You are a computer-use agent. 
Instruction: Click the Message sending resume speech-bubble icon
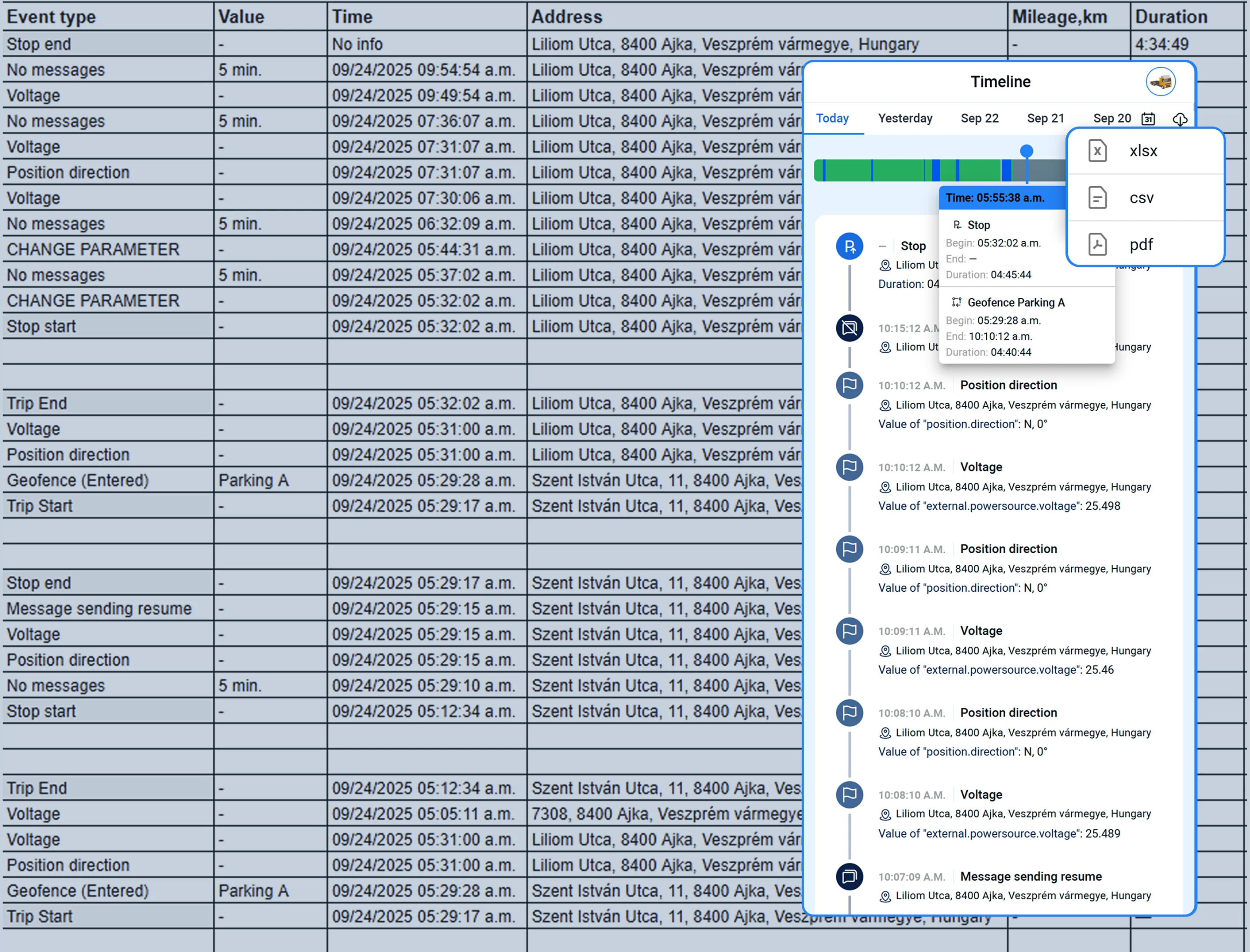849,876
